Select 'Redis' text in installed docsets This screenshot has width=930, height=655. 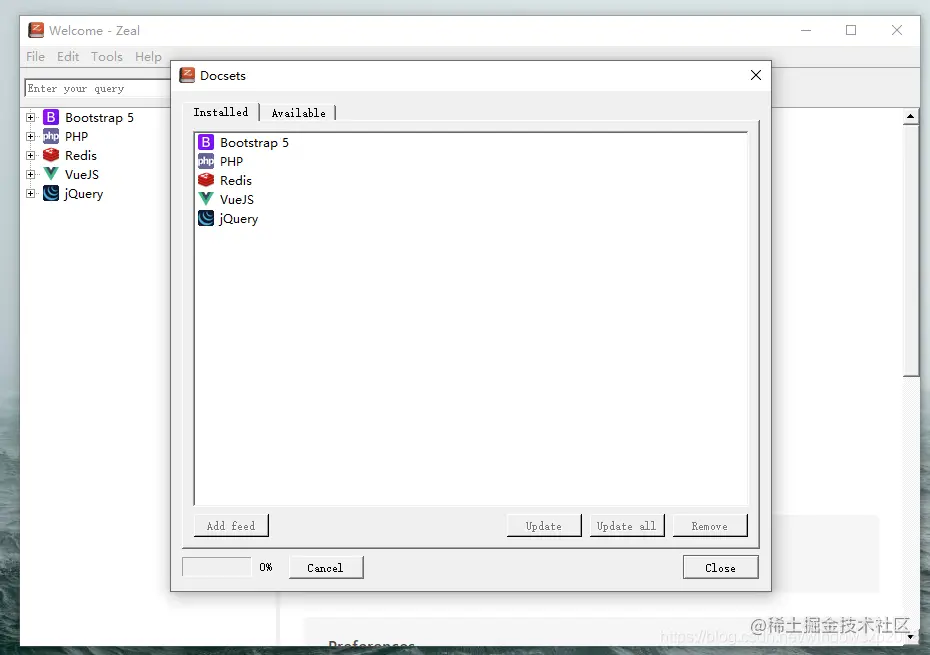(235, 180)
